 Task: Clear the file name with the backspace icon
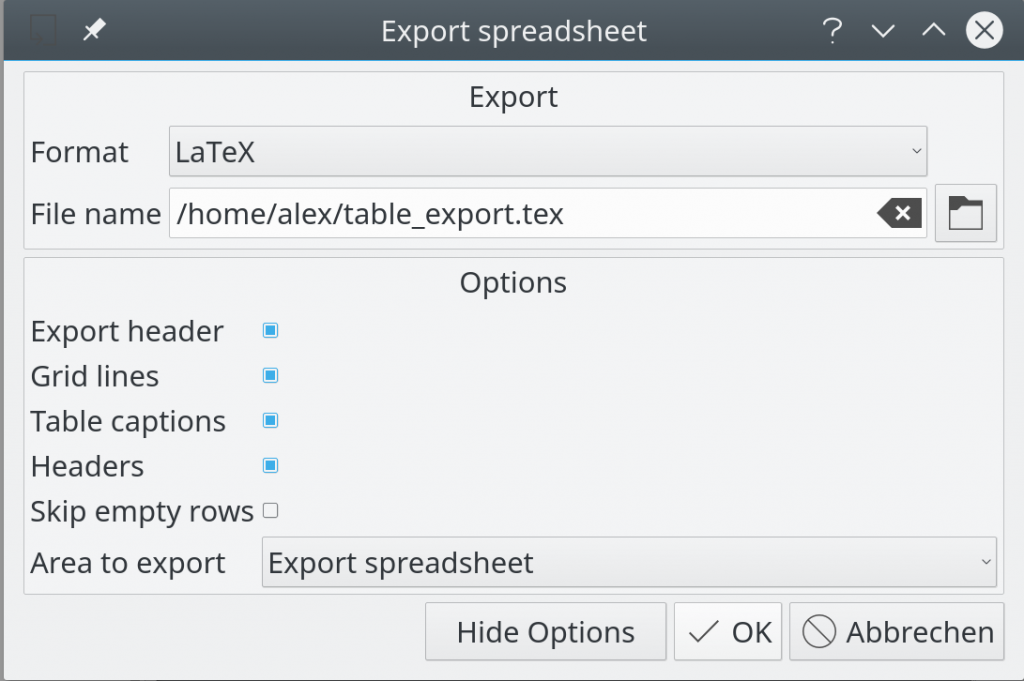coord(898,213)
